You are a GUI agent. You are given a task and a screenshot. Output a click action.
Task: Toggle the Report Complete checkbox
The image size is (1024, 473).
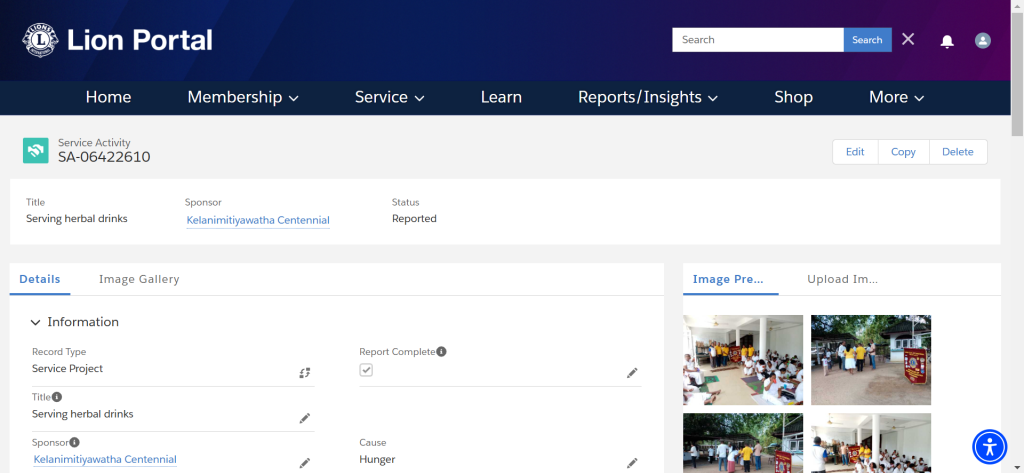[366, 370]
